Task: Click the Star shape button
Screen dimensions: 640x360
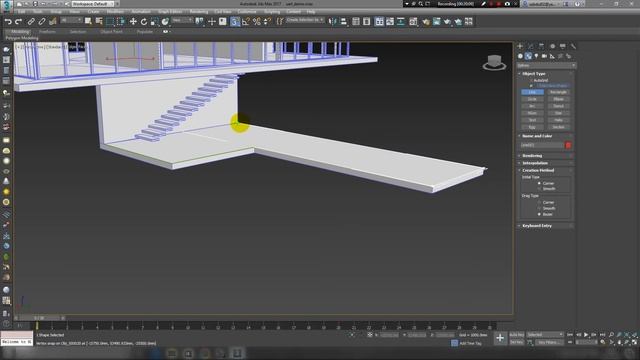Action: (x=558, y=113)
